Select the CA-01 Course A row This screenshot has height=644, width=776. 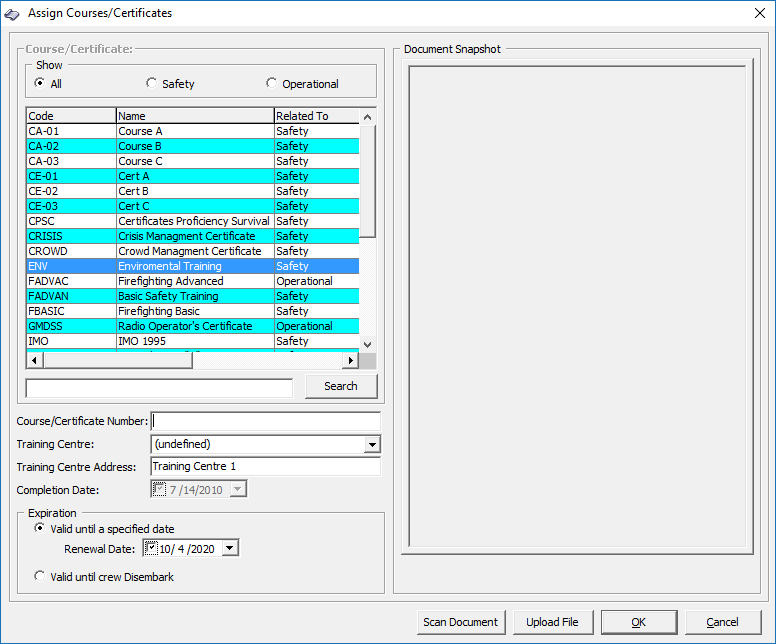[x=193, y=131]
